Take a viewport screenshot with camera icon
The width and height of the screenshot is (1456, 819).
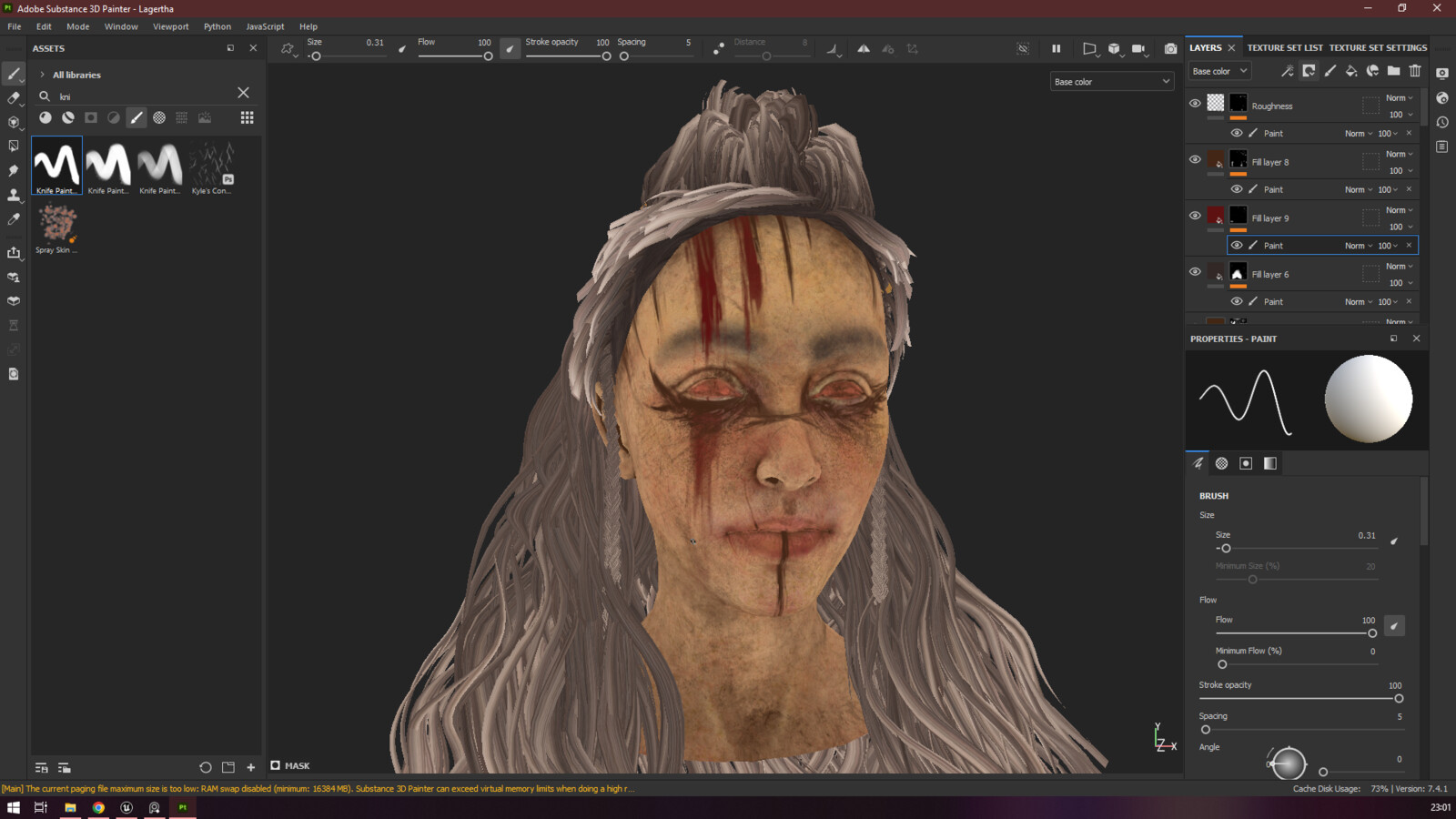(x=1170, y=49)
